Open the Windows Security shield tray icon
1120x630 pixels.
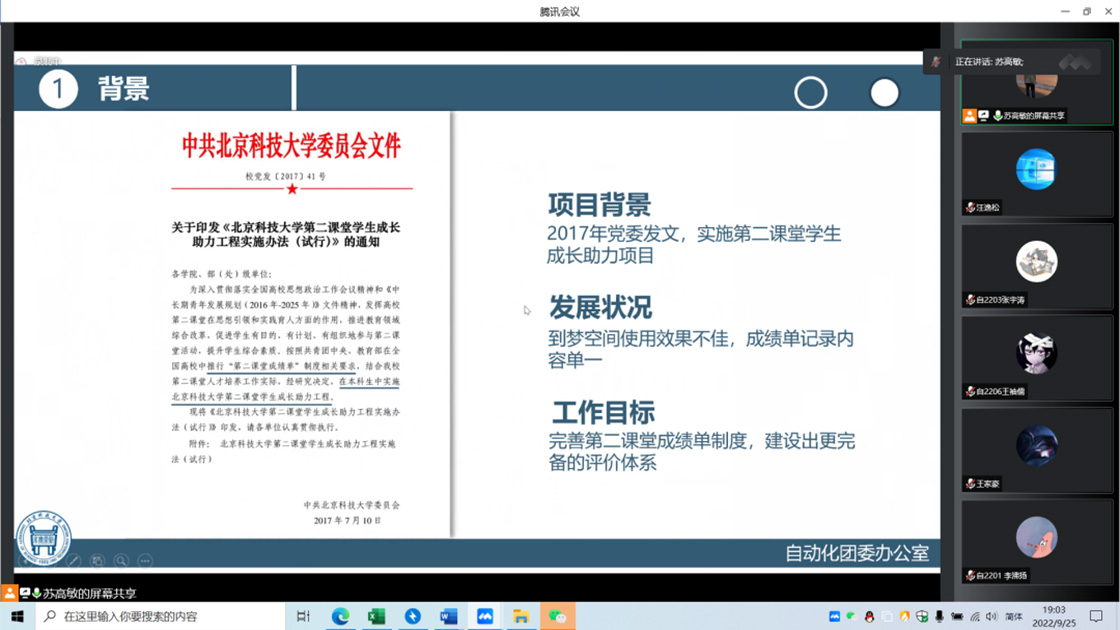[922, 616]
